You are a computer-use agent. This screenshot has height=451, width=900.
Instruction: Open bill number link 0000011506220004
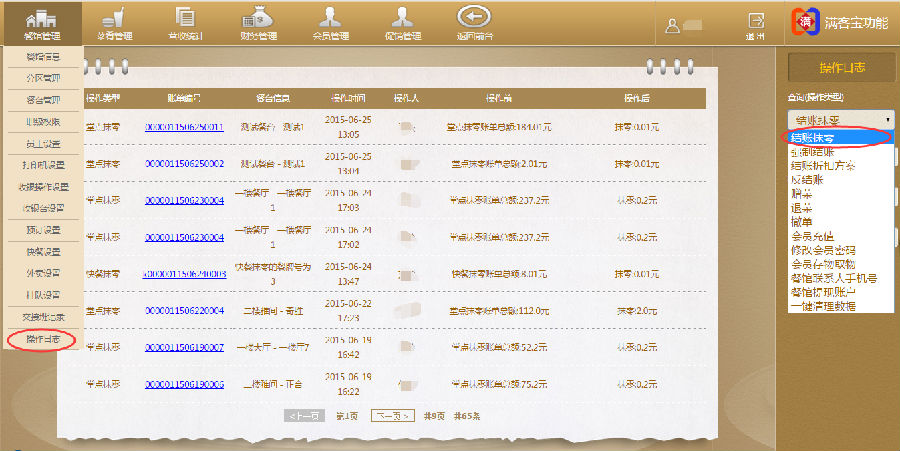tap(184, 311)
